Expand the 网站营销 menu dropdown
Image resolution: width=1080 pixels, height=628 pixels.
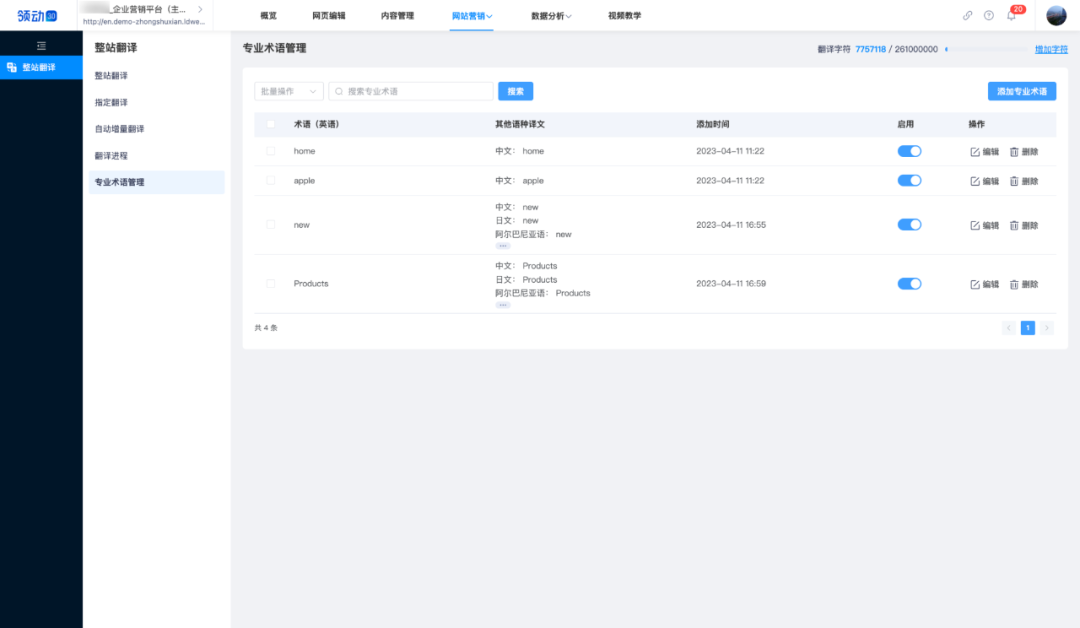click(471, 15)
